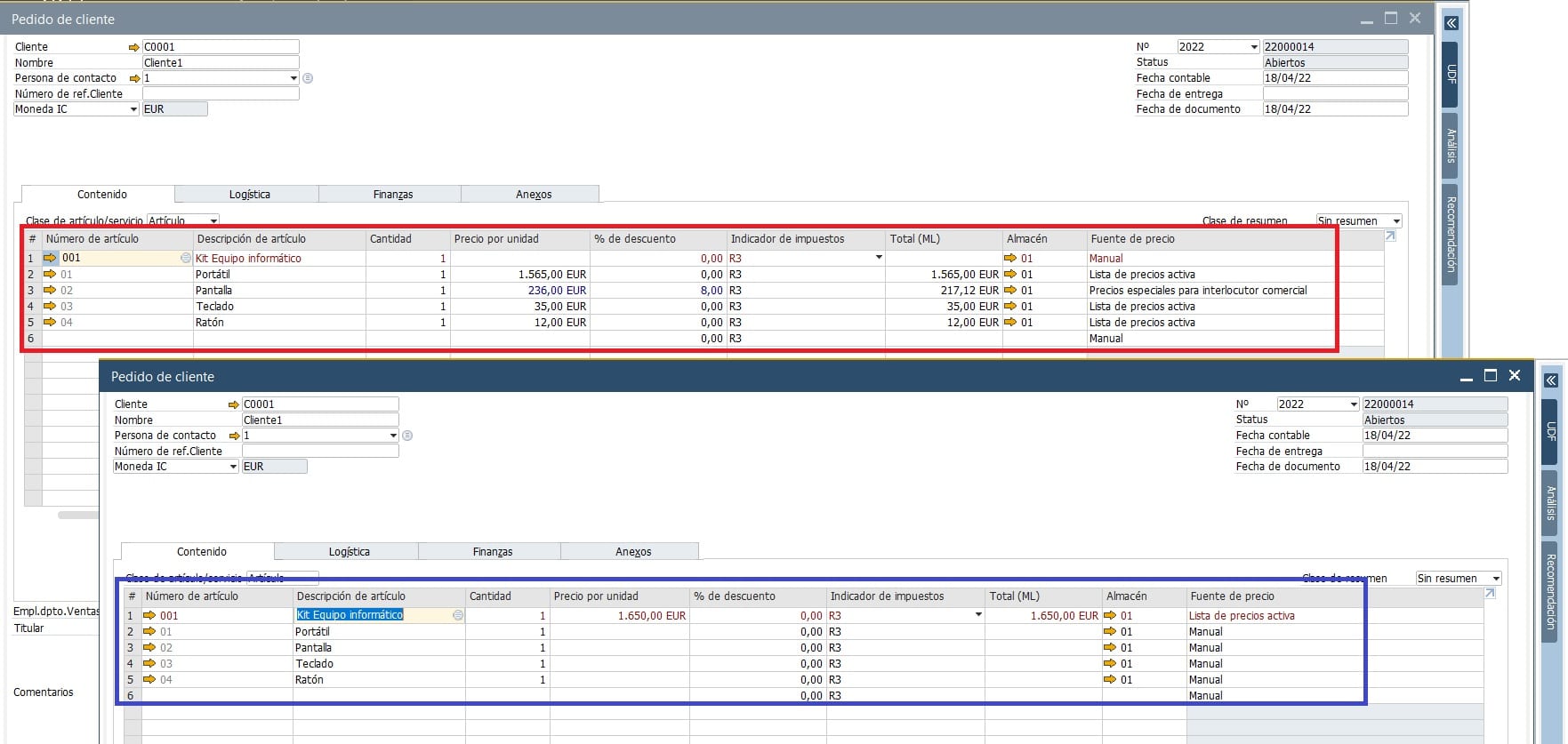This screenshot has width=1568, height=744.
Task: Open link arrow for Cliente C0001 in back window
Action: pos(134,47)
